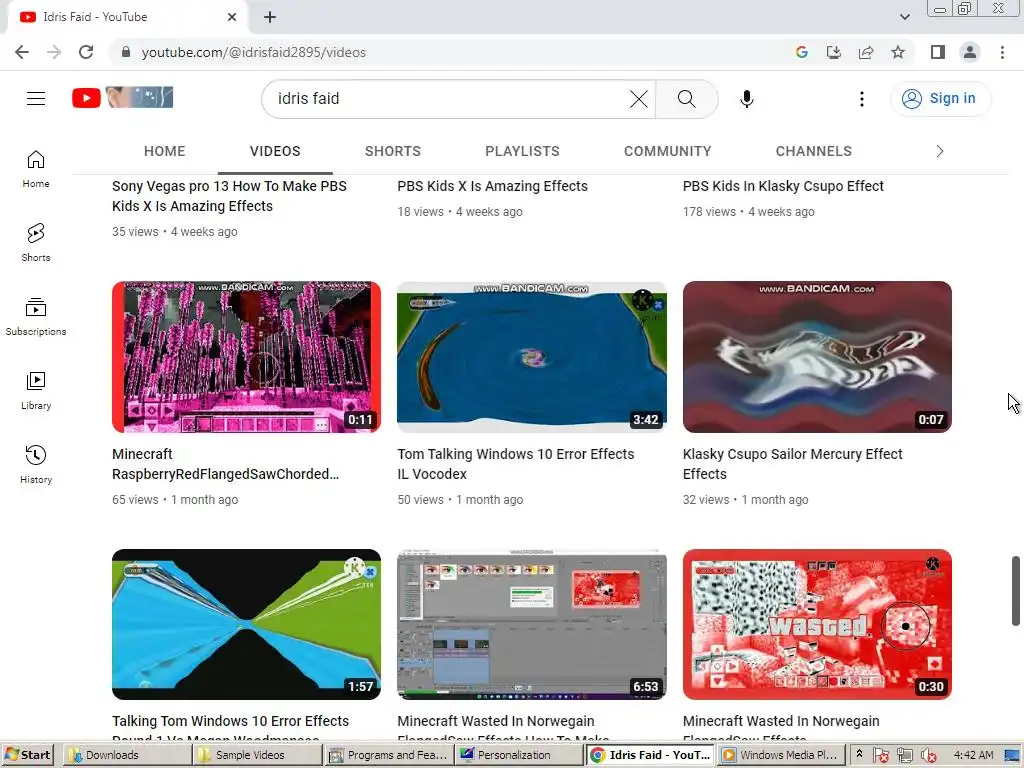Viewport: 1024px width, 768px height.
Task: Start voice search with the microphone icon
Action: pos(746,99)
